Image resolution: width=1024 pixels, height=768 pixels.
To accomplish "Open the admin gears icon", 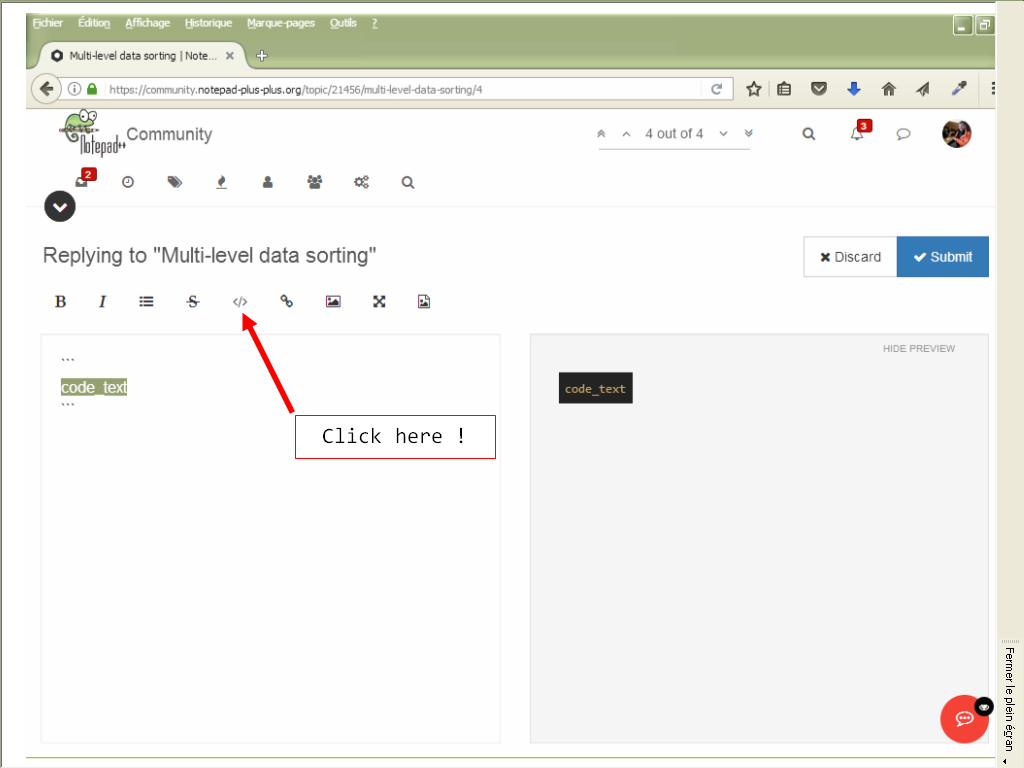I will (x=361, y=182).
